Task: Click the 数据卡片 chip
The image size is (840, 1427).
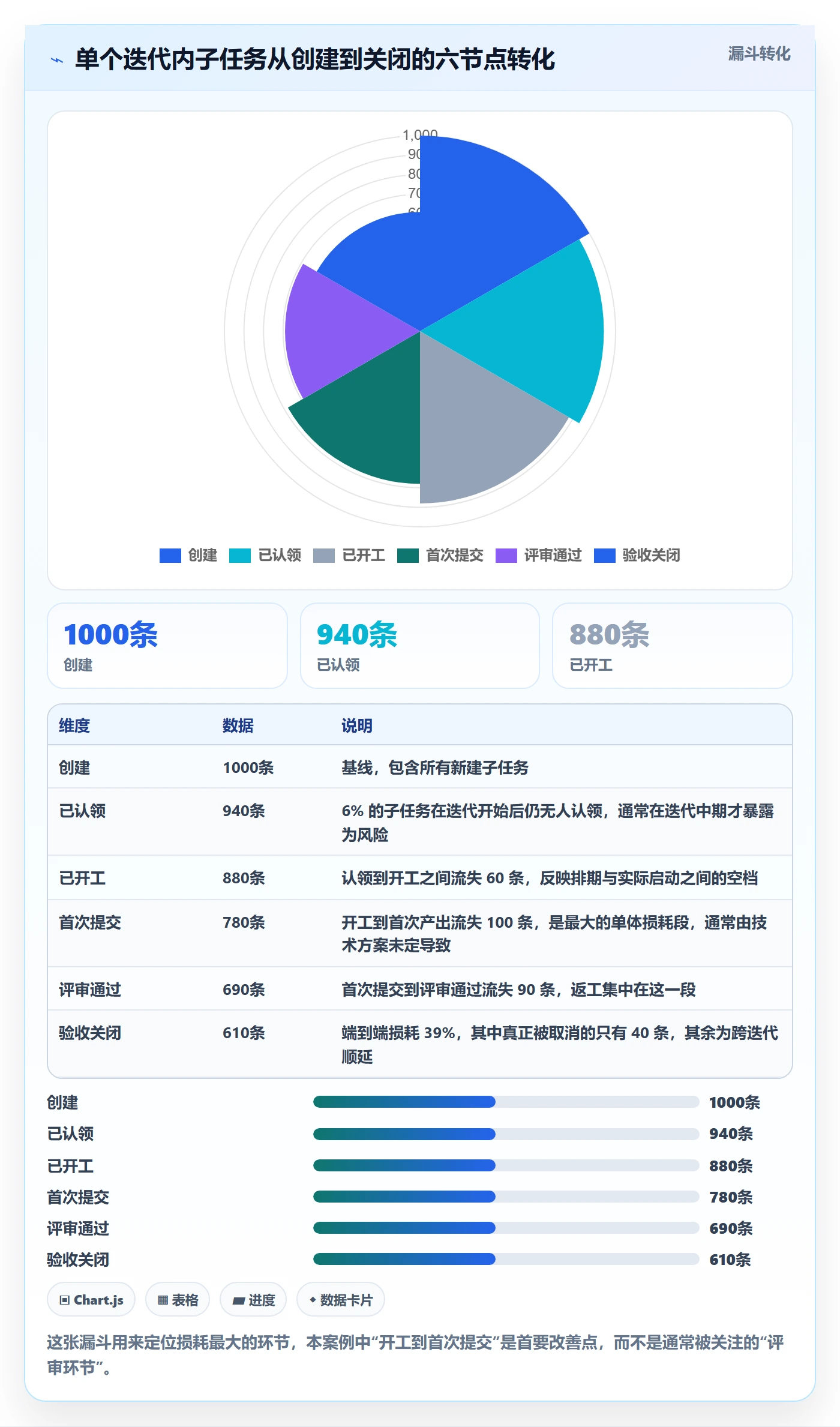Action: pos(341,1300)
